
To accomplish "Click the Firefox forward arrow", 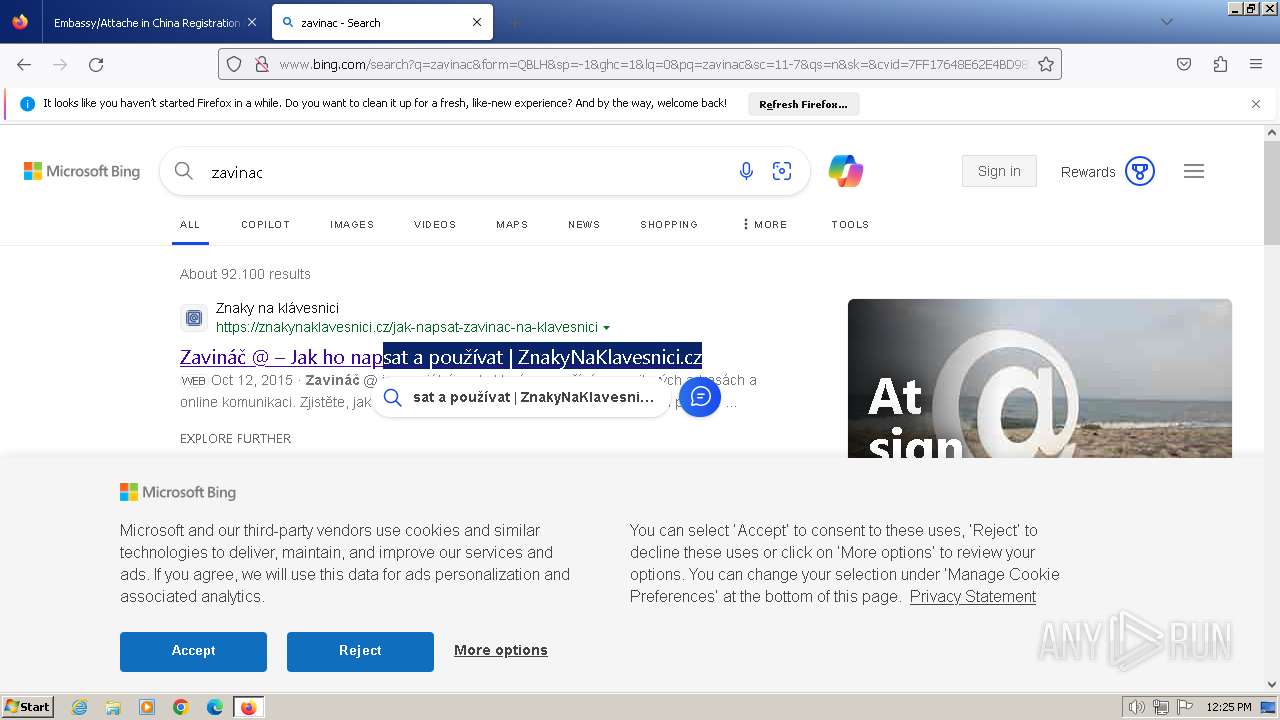I will [60, 64].
